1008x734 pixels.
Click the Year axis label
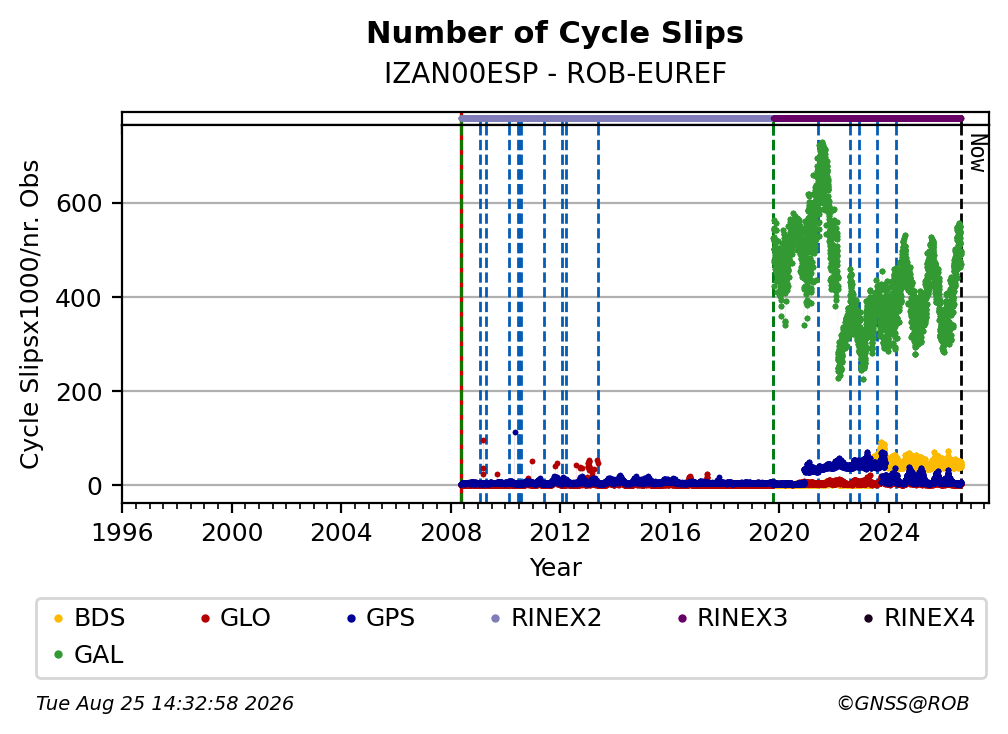pyautogui.click(x=555, y=568)
